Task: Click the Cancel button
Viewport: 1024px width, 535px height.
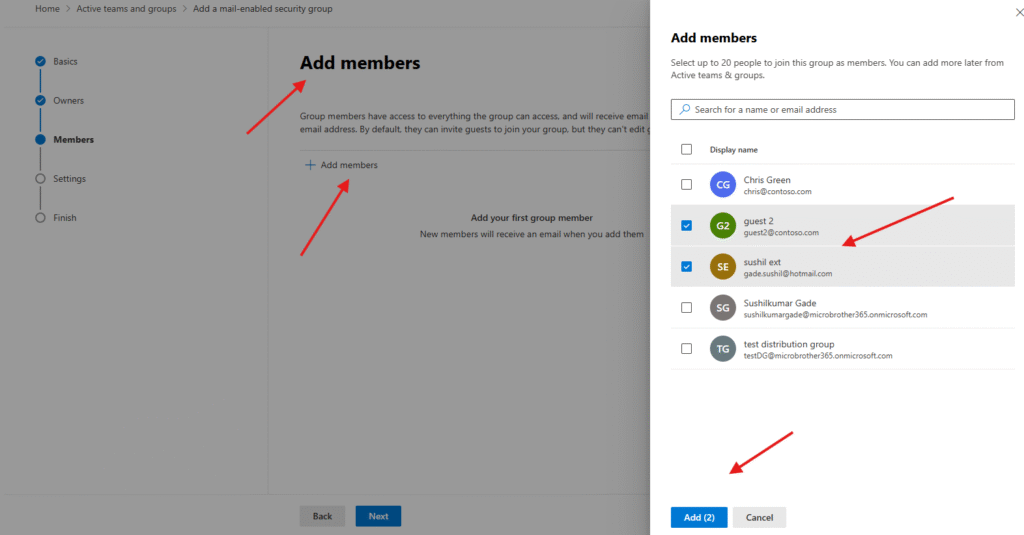Action: click(759, 517)
